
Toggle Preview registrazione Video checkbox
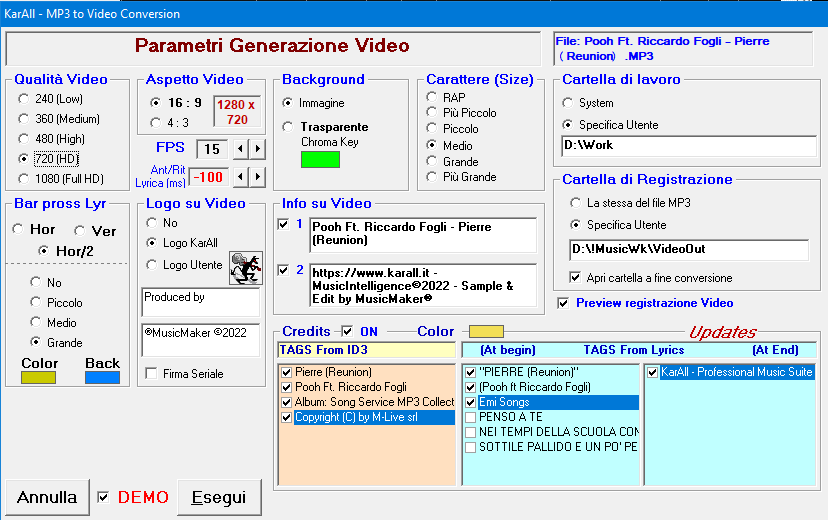point(563,304)
